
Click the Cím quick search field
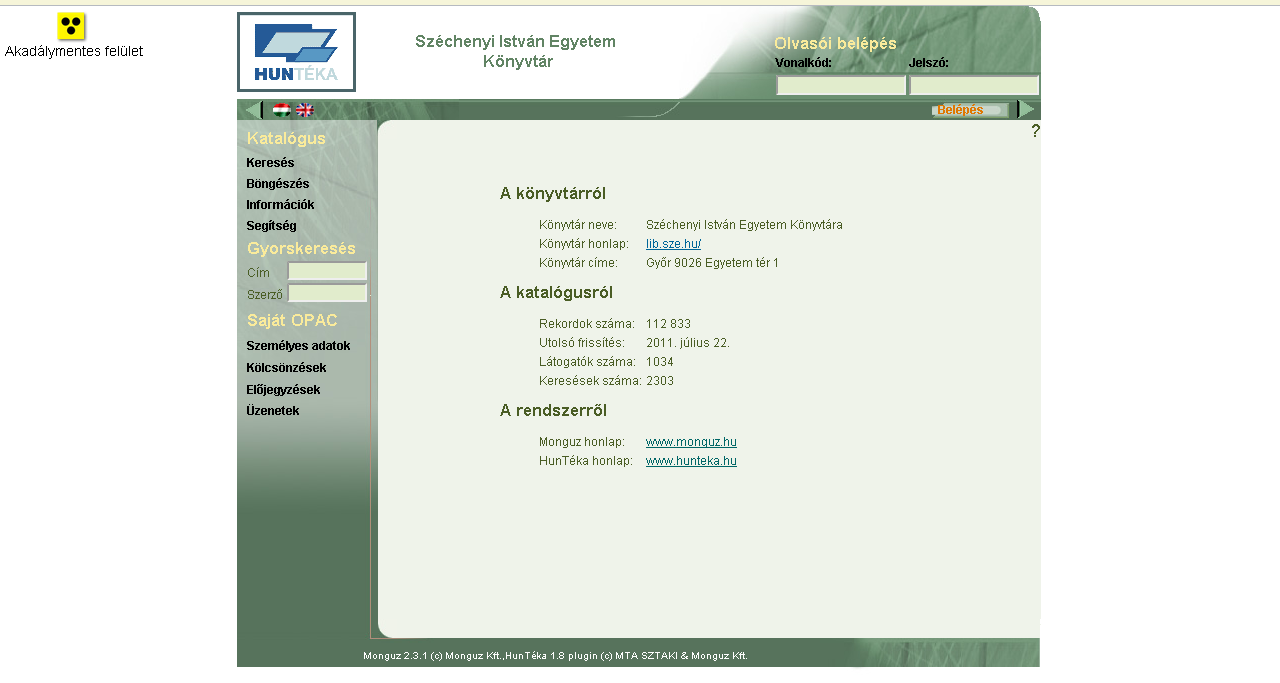pos(327,272)
